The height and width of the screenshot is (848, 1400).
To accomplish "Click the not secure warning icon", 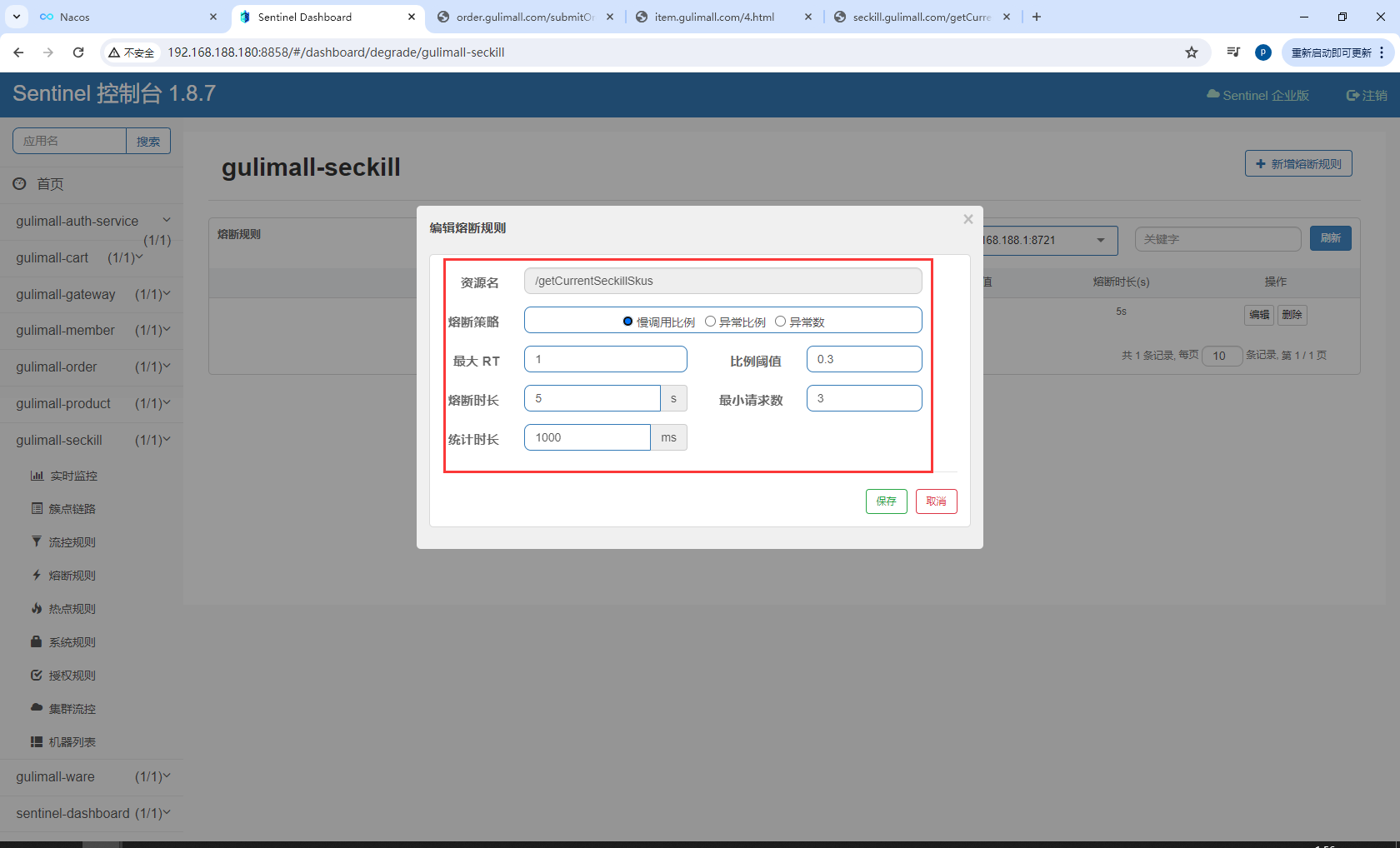I will coord(114,52).
